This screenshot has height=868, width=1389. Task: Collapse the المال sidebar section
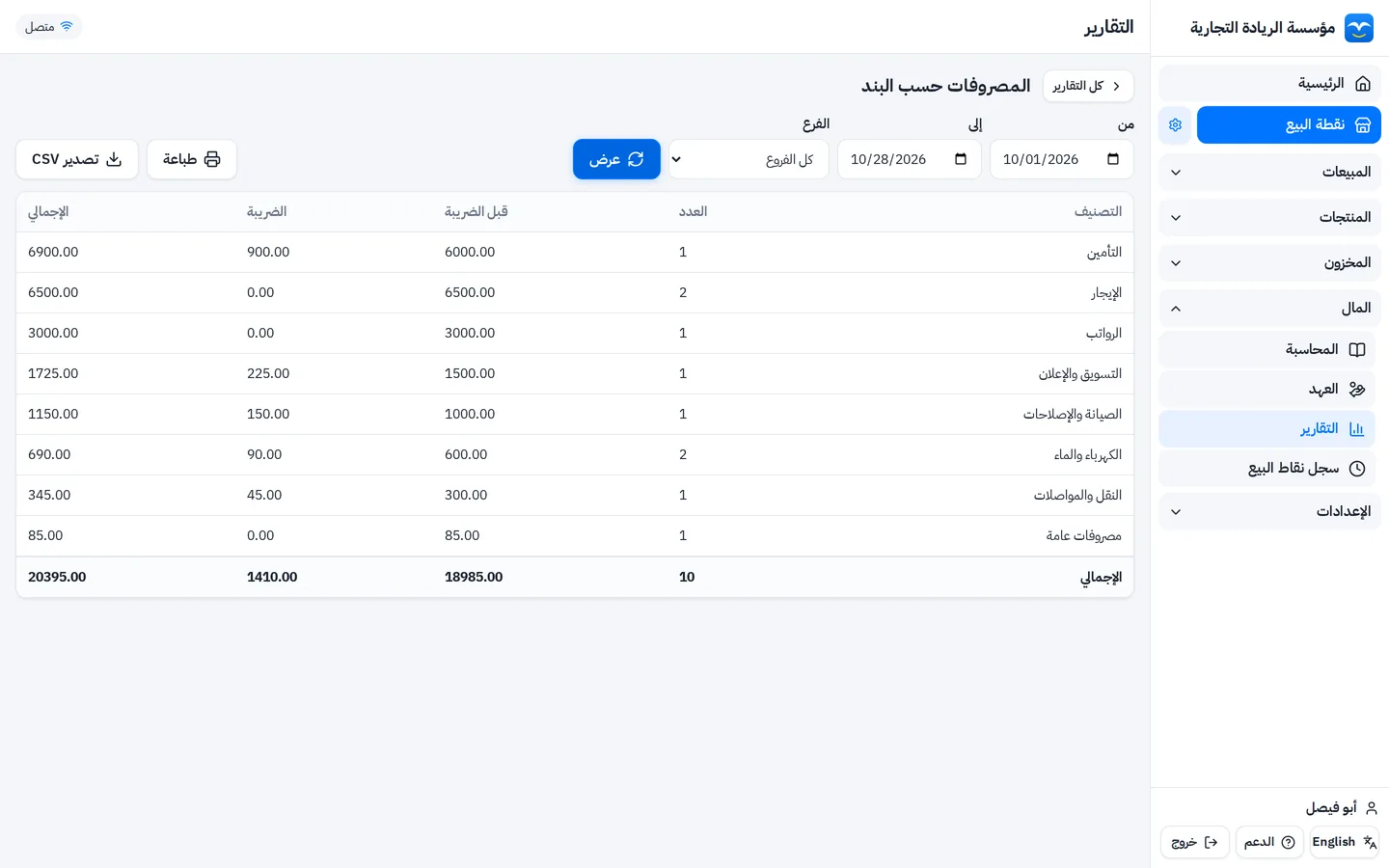coord(1269,309)
